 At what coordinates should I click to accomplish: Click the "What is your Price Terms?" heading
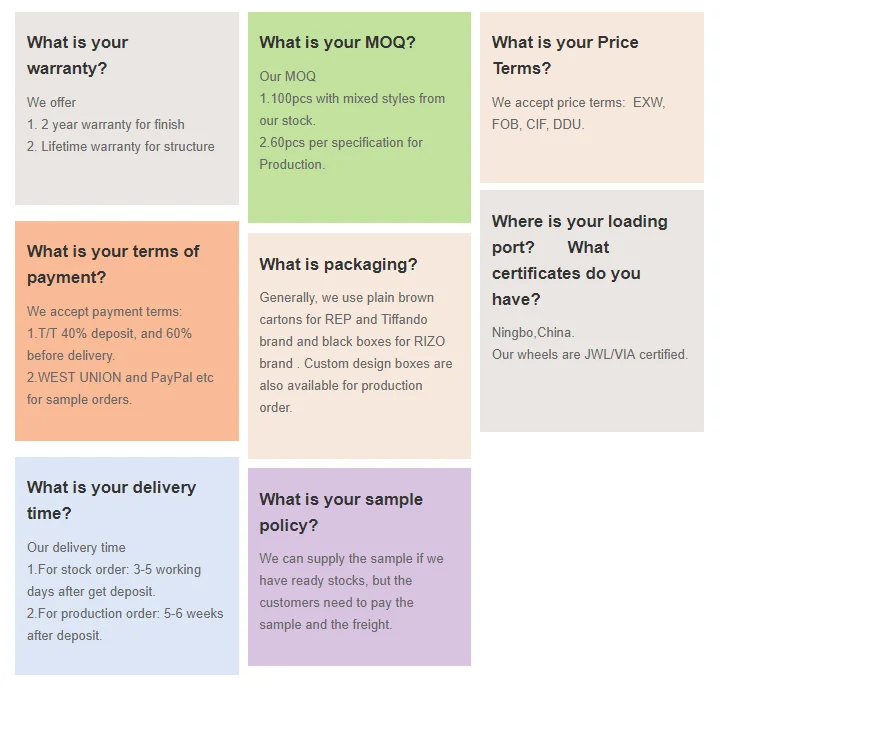pyautogui.click(x=565, y=55)
